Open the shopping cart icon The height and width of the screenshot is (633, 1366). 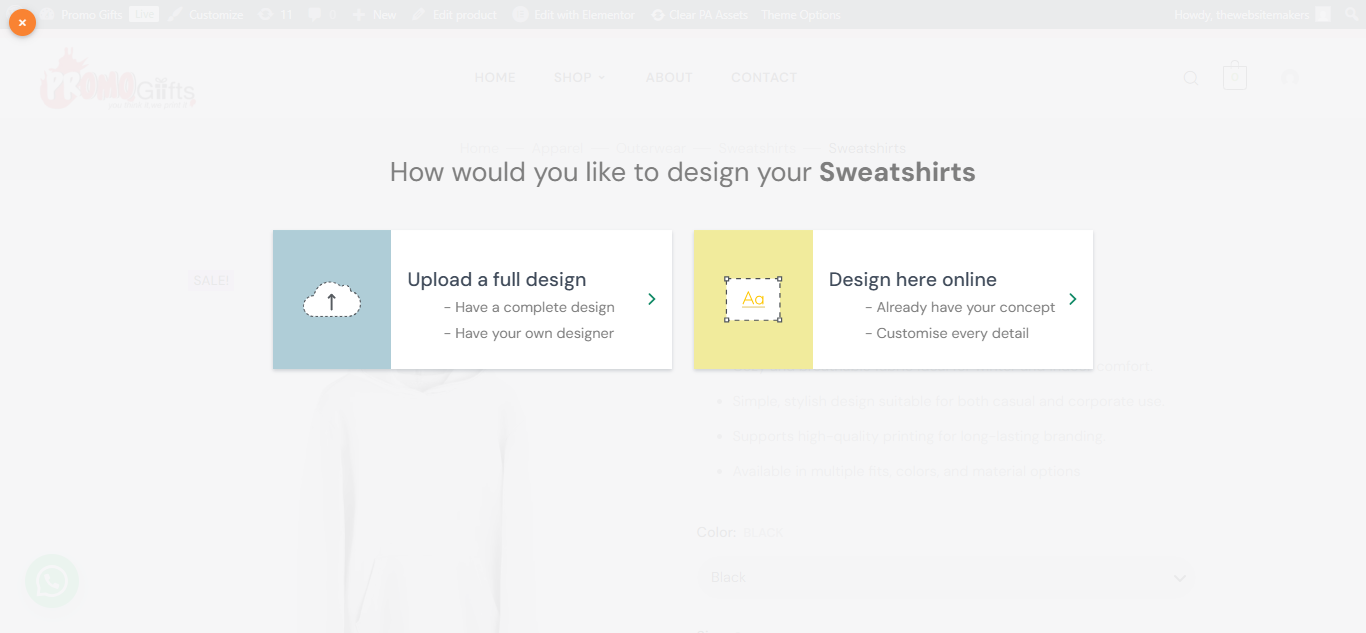coord(1234,78)
